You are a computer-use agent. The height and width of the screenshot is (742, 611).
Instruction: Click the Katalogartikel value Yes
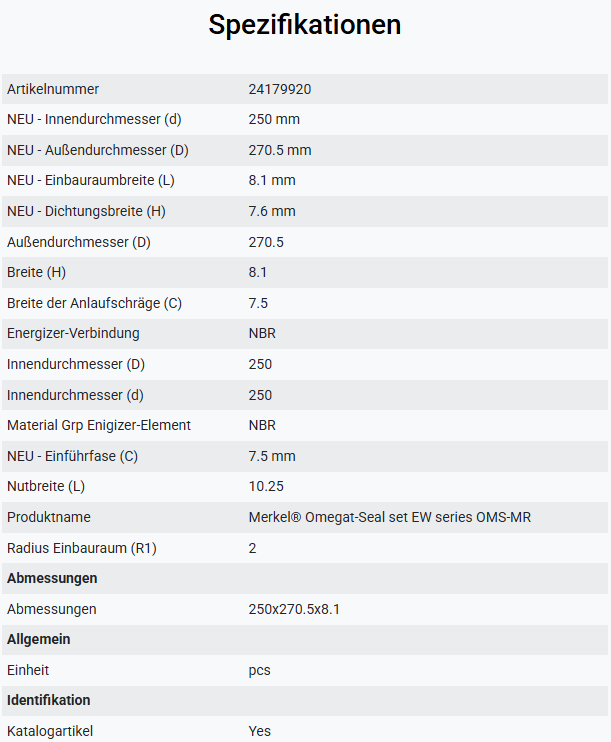tap(259, 731)
